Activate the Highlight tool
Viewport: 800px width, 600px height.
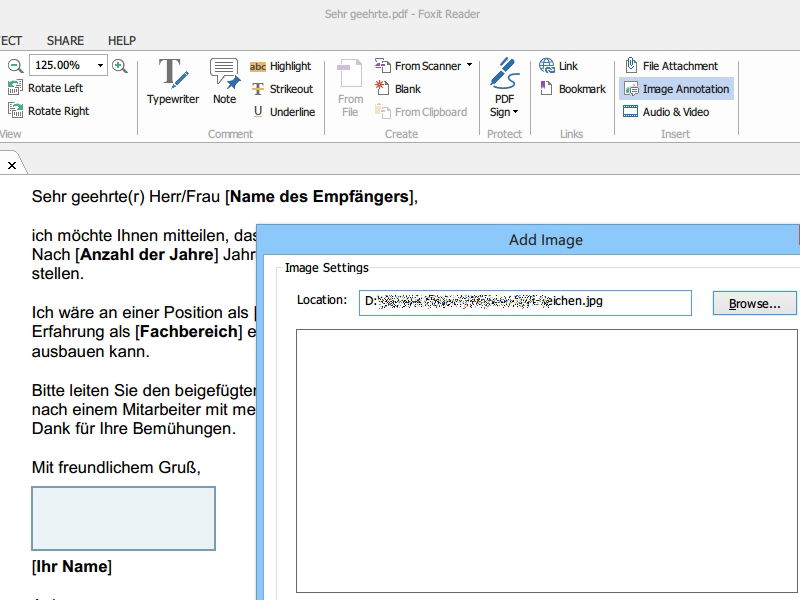(281, 66)
